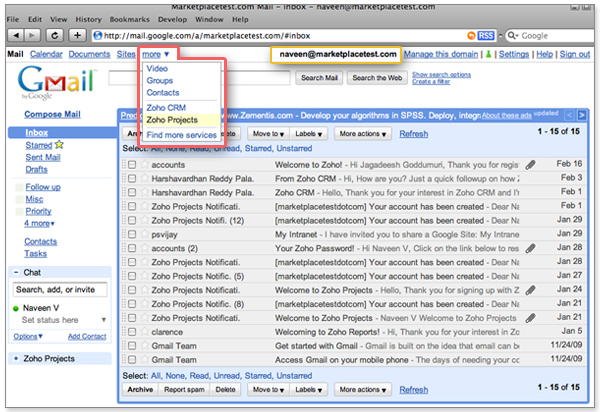
Task: Check the box for From Zoho CRM message
Action: point(132,179)
